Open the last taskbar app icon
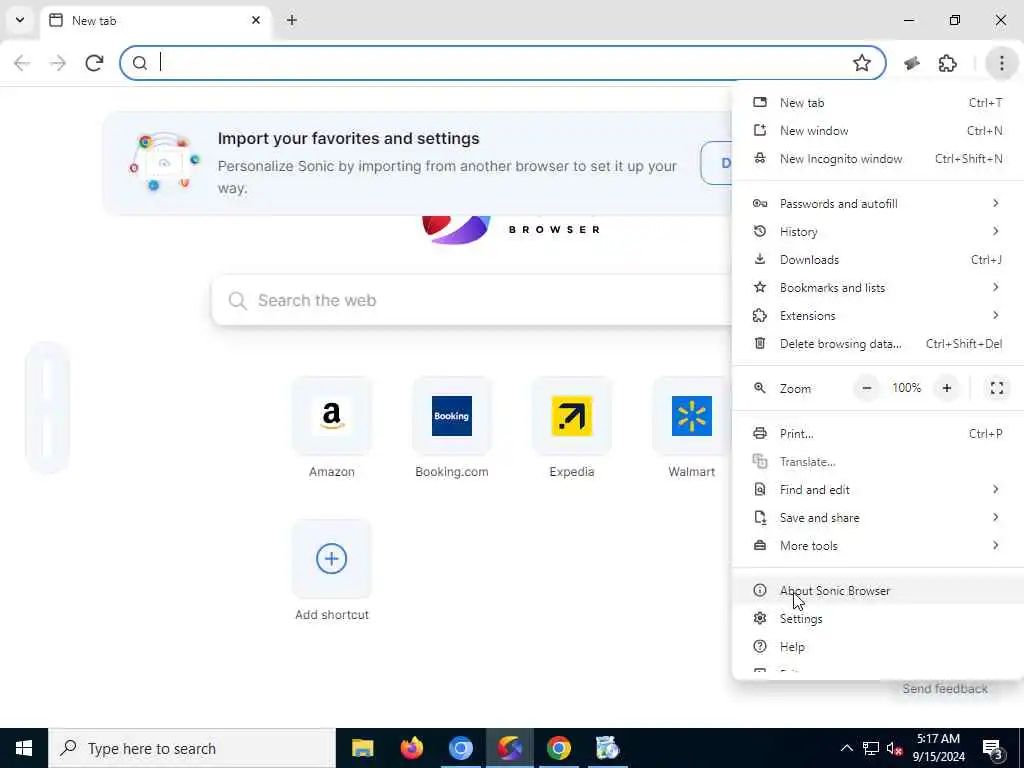Viewport: 1024px width, 768px height. point(607,748)
